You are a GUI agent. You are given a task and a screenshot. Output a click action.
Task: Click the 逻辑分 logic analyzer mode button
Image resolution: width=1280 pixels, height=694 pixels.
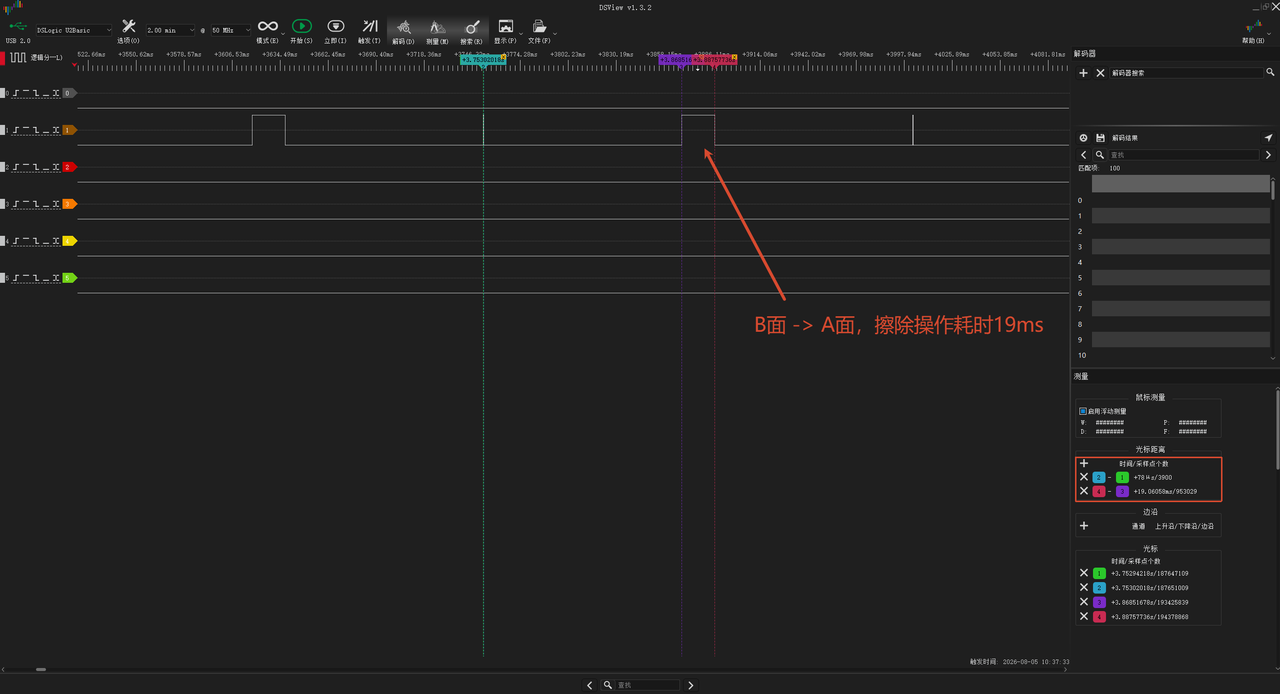pos(38,58)
